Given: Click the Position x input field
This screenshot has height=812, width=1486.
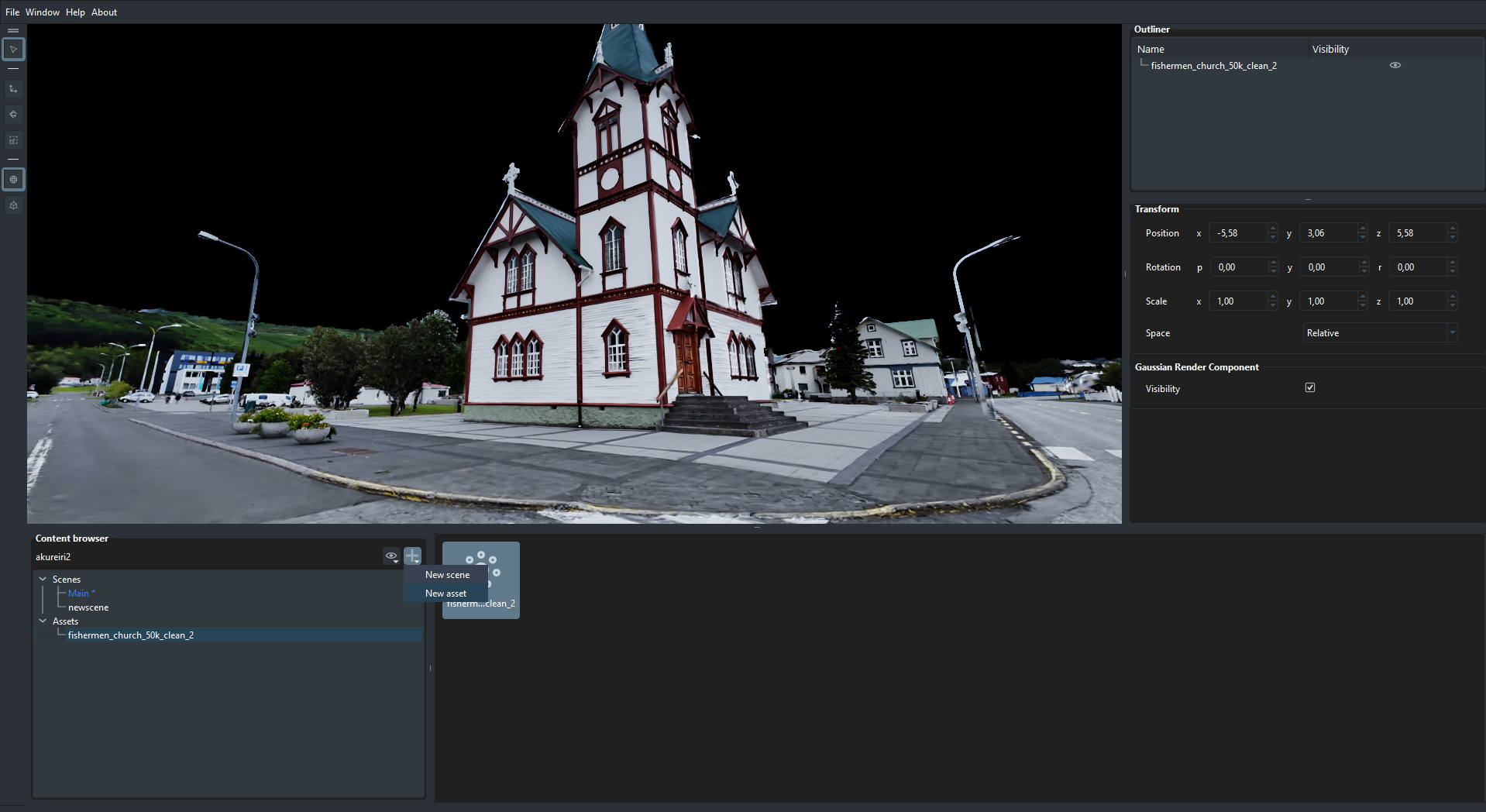Looking at the screenshot, I should 1238,233.
